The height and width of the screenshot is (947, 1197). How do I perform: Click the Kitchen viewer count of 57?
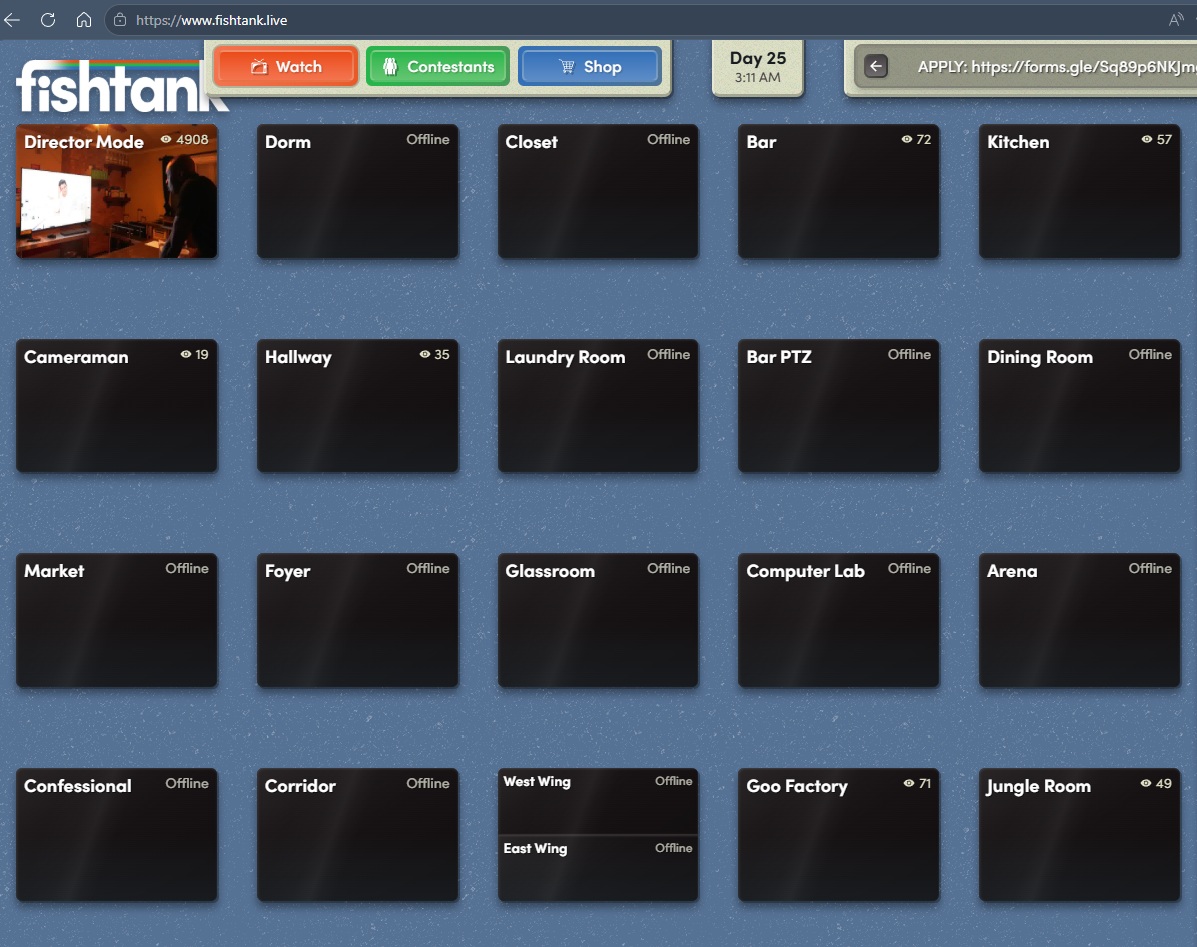click(1157, 140)
